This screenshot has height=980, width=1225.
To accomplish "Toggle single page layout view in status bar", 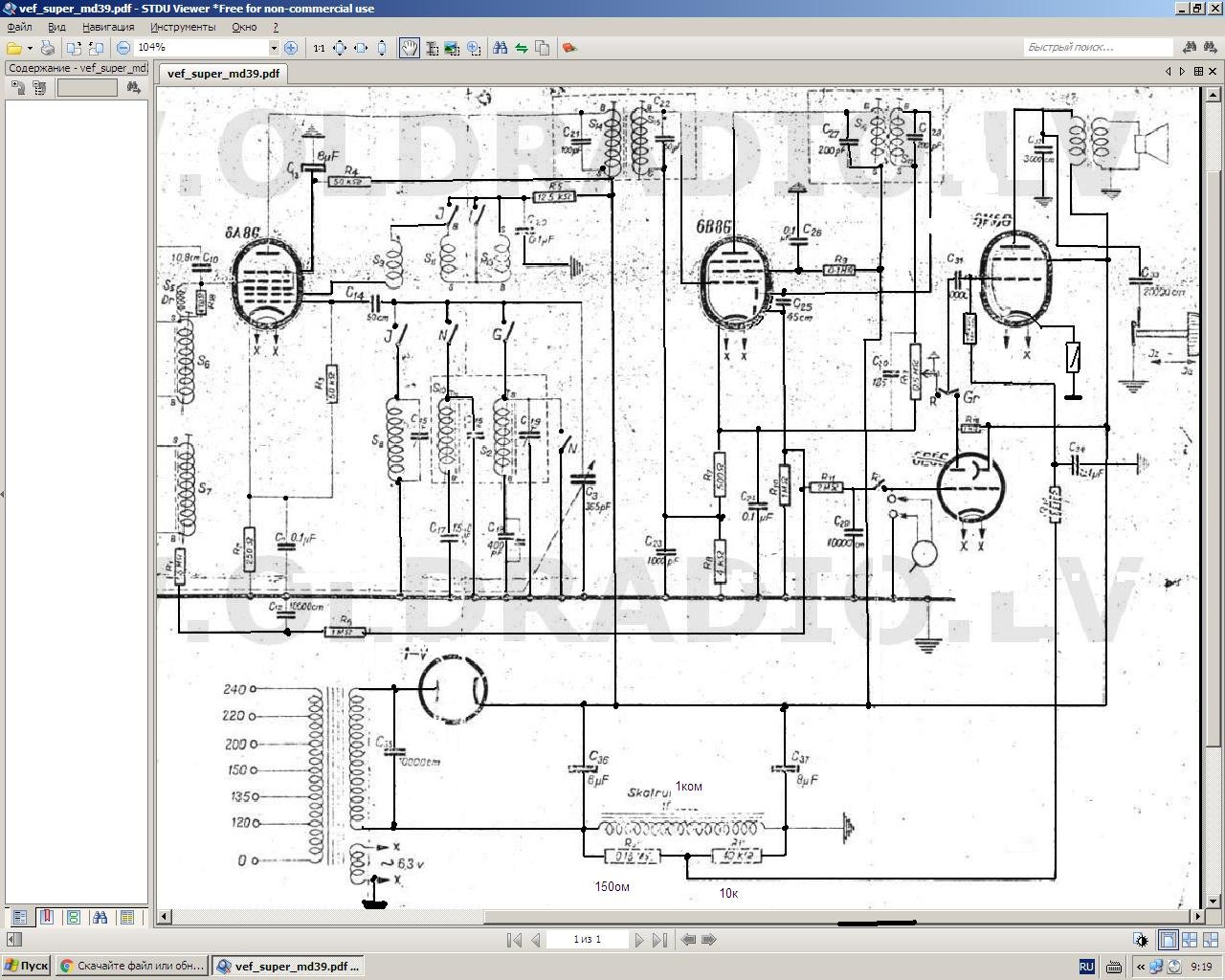I will coord(1168,940).
